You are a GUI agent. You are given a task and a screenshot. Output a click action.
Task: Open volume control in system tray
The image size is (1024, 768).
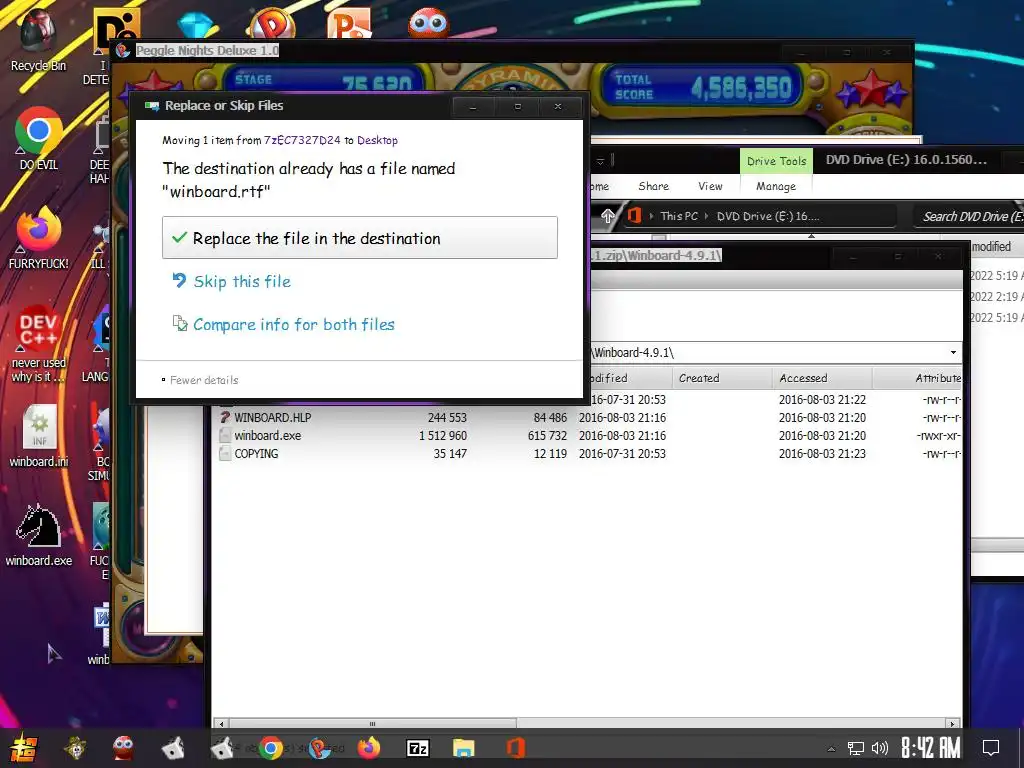[x=880, y=748]
